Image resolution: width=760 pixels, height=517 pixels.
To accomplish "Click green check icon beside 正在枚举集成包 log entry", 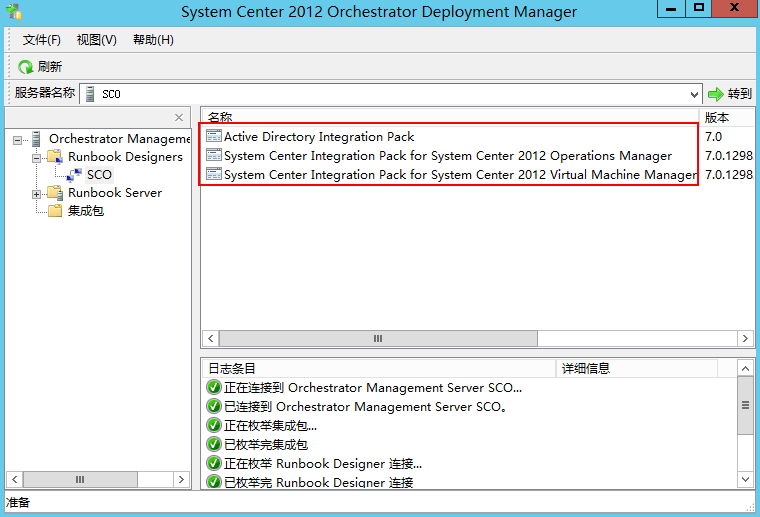I will click(214, 425).
